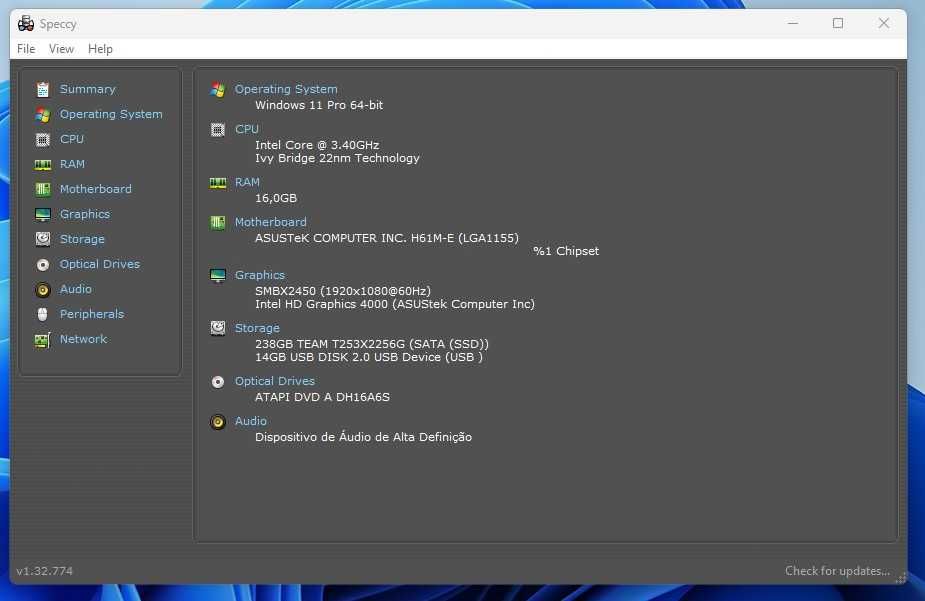Open the Graphics heading link in summary
The height and width of the screenshot is (601, 925).
pyautogui.click(x=260, y=275)
